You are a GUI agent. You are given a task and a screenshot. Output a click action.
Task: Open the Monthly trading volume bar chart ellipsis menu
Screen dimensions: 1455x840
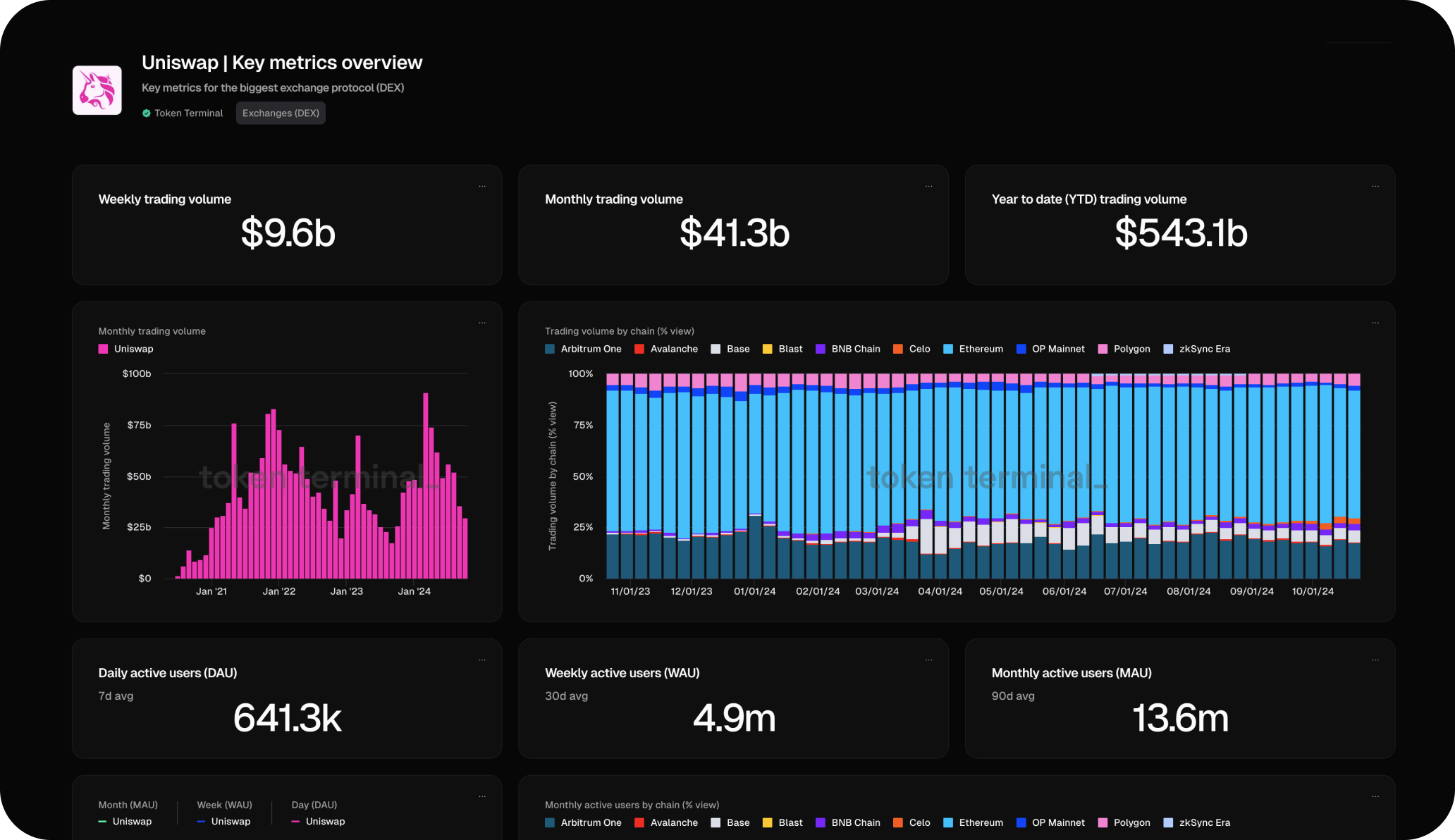tap(482, 323)
